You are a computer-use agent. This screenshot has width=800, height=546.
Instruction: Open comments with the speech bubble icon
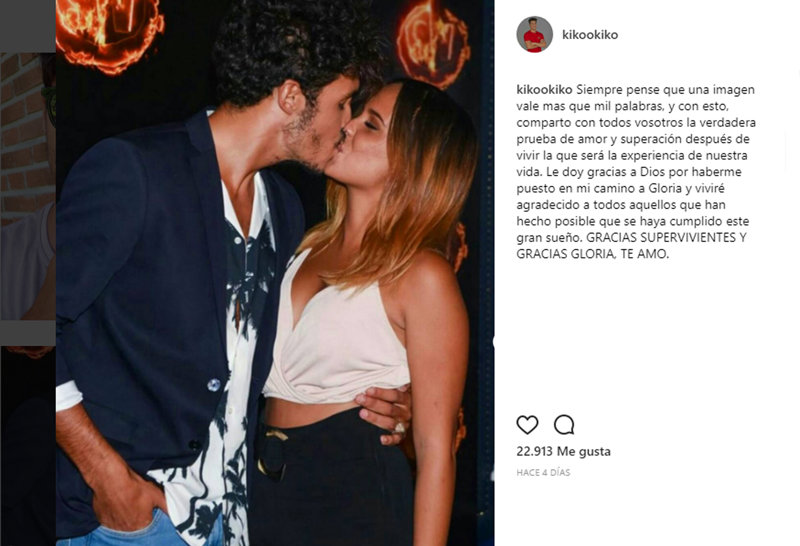point(564,425)
